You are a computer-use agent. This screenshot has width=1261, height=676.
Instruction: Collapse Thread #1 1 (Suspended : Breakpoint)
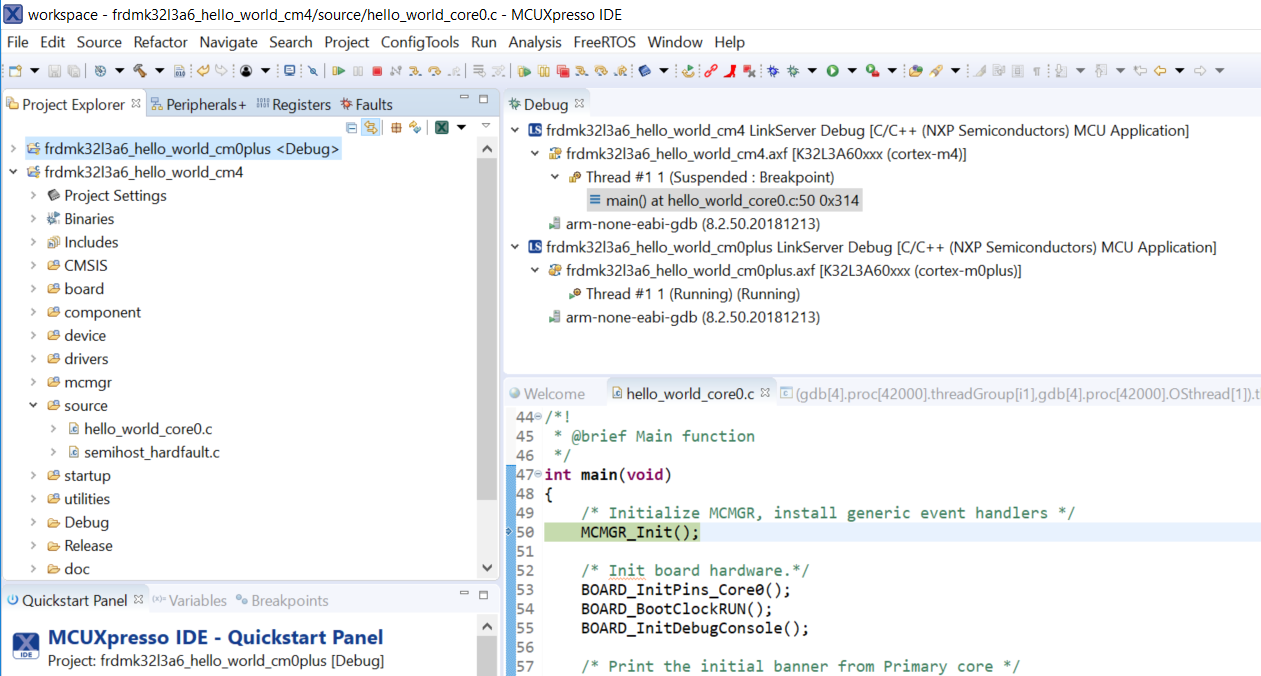point(555,177)
